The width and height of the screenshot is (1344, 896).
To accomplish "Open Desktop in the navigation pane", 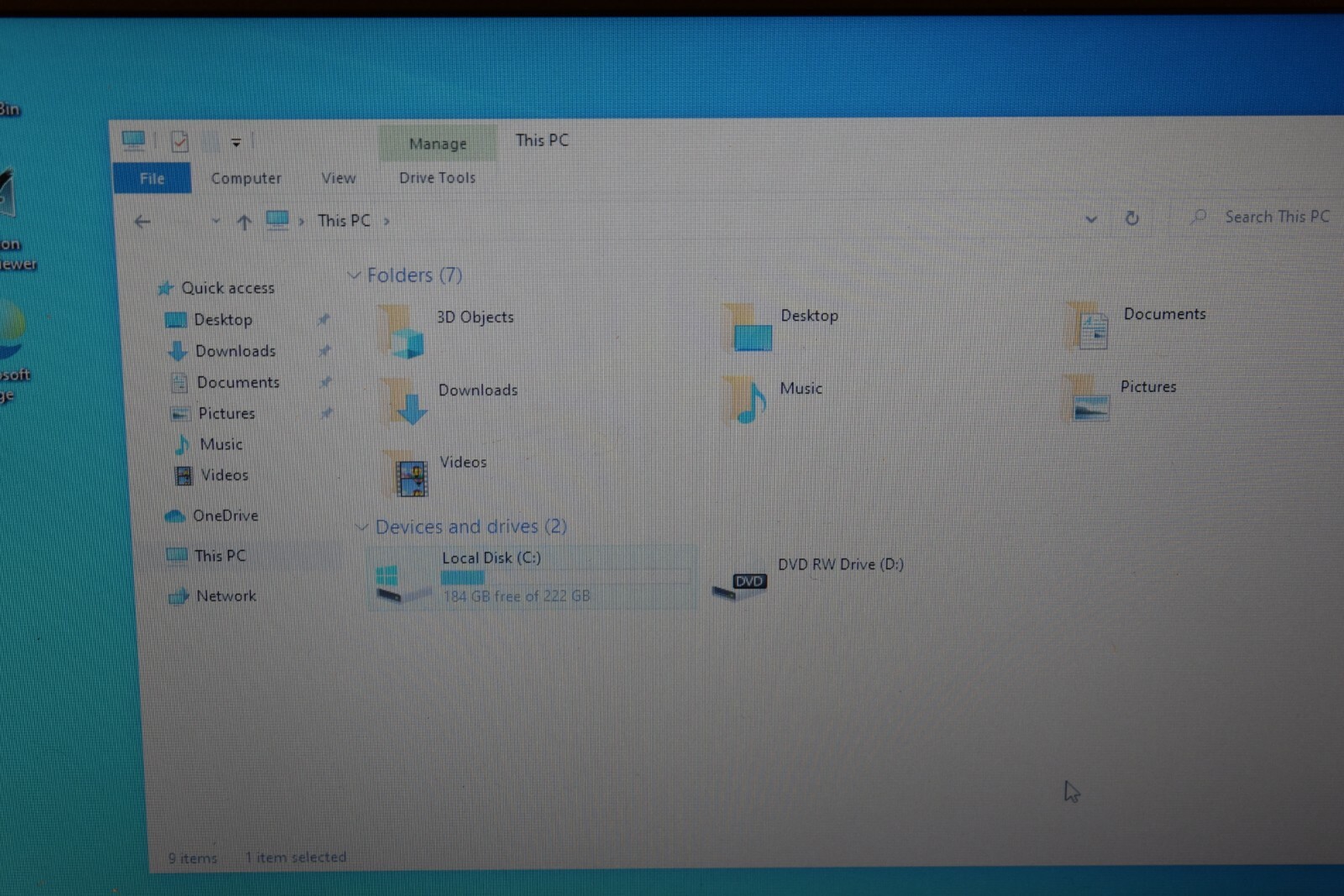I will 223,319.
